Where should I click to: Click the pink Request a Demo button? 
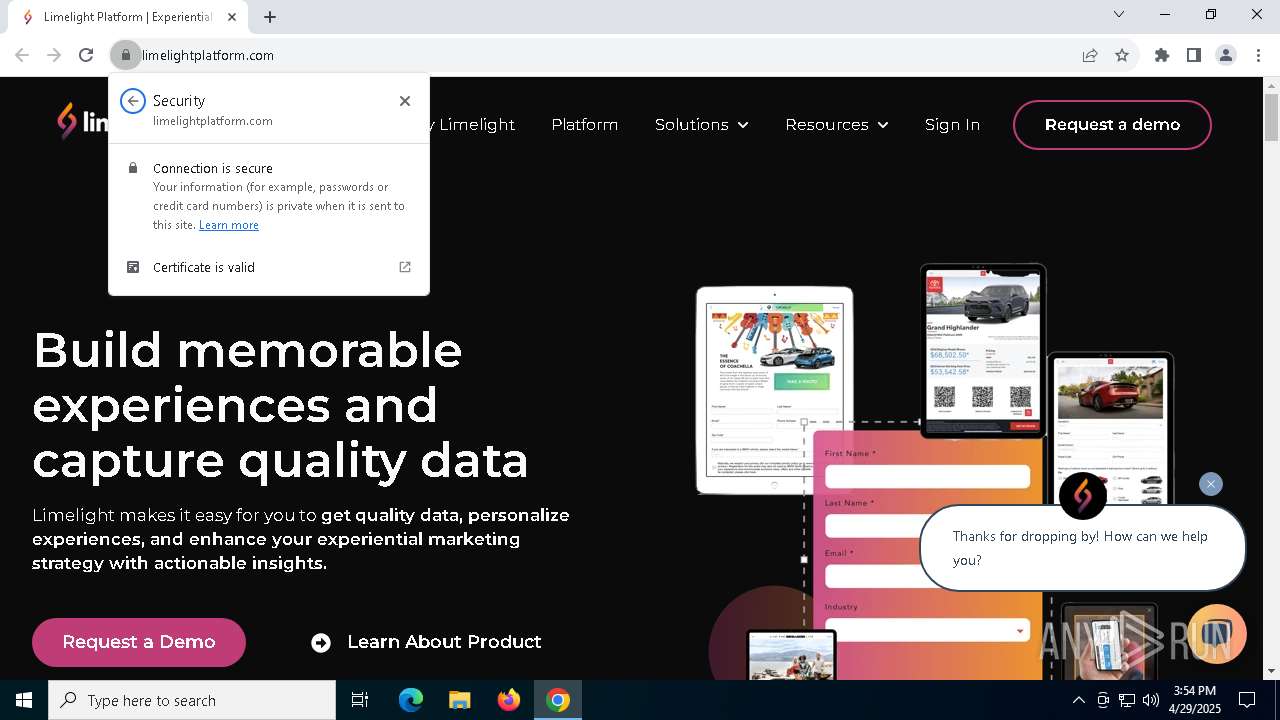point(139,642)
